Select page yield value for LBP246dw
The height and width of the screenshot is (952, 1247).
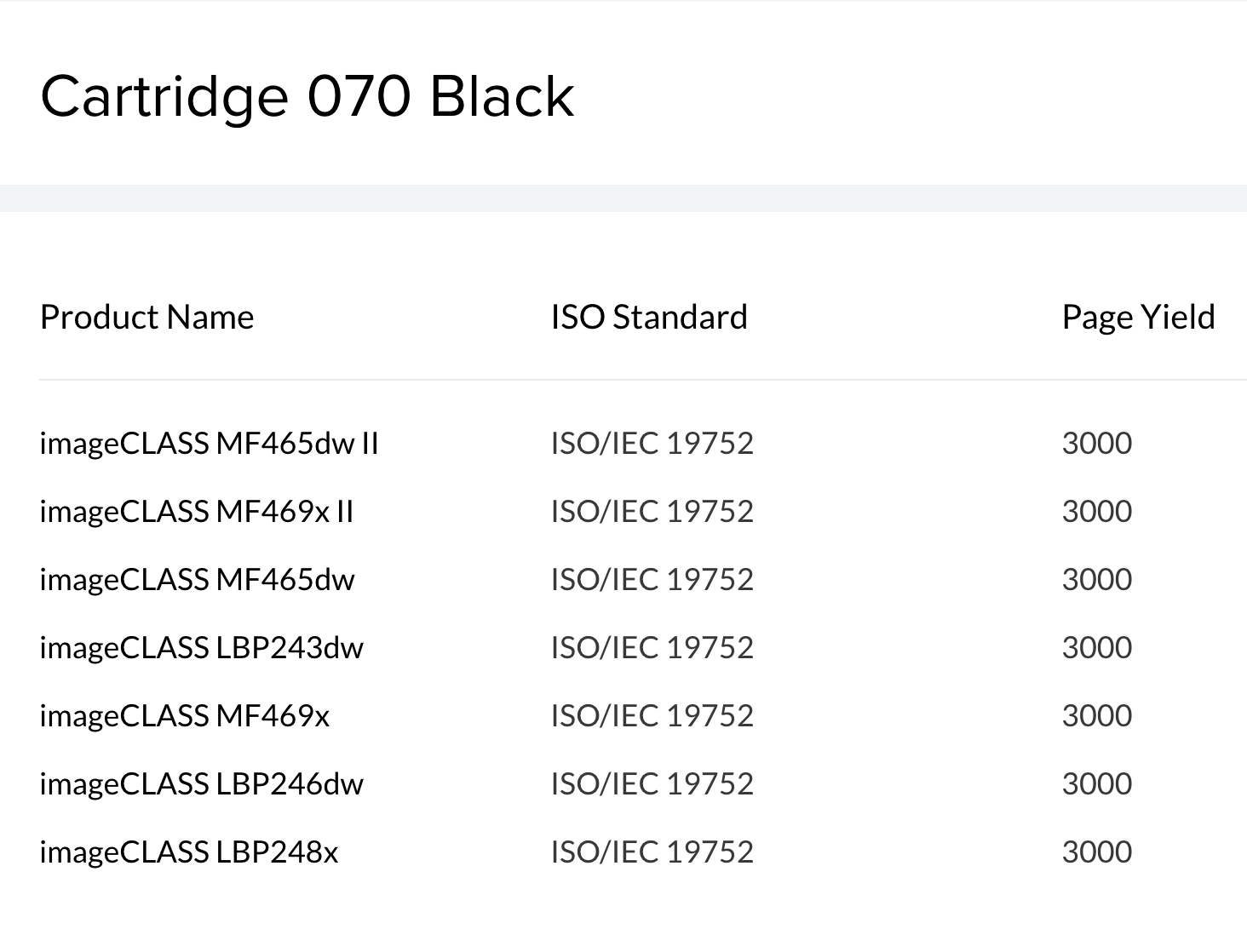click(1096, 783)
